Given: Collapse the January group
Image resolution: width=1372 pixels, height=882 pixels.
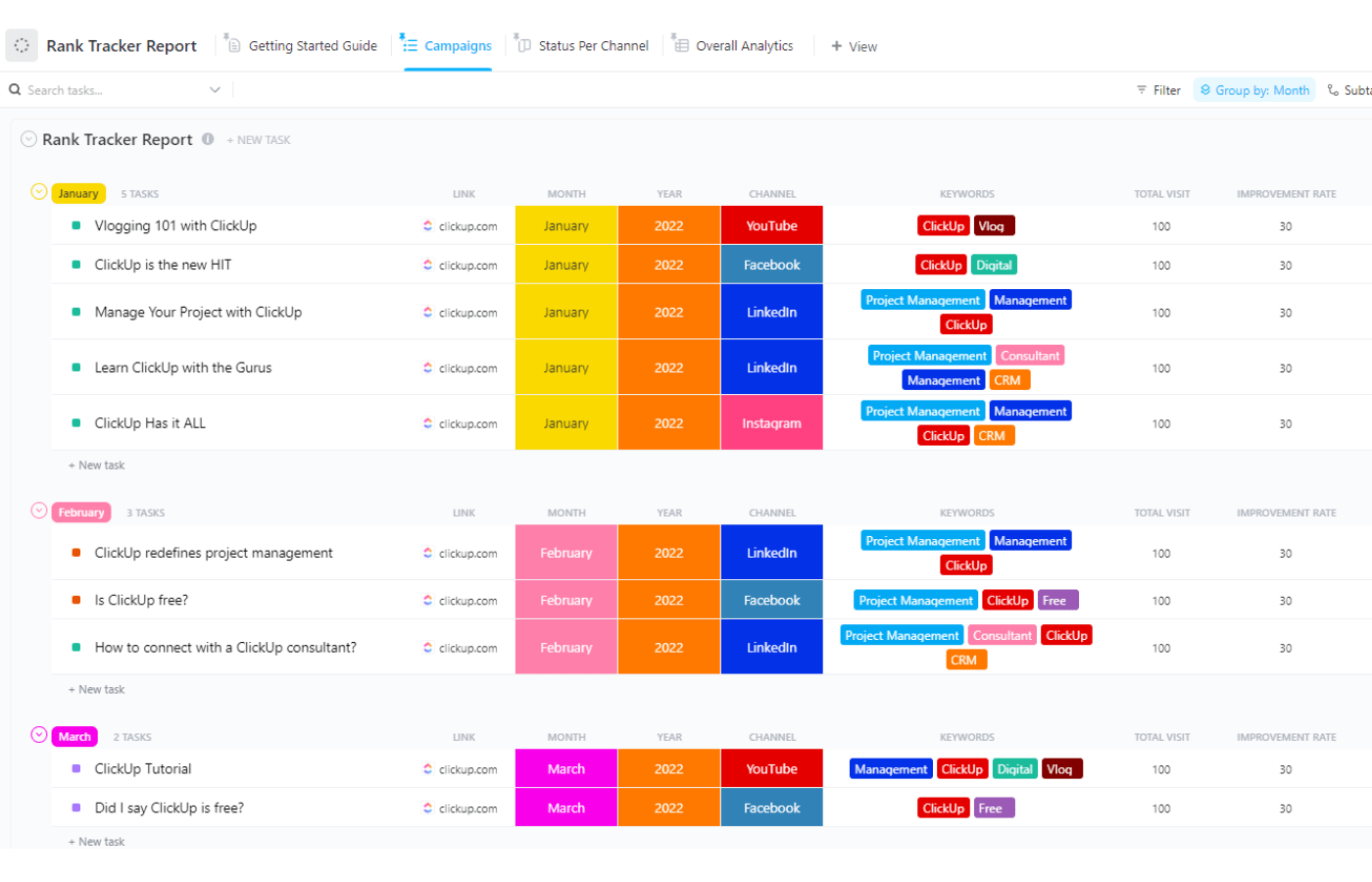Looking at the screenshot, I should [x=39, y=192].
